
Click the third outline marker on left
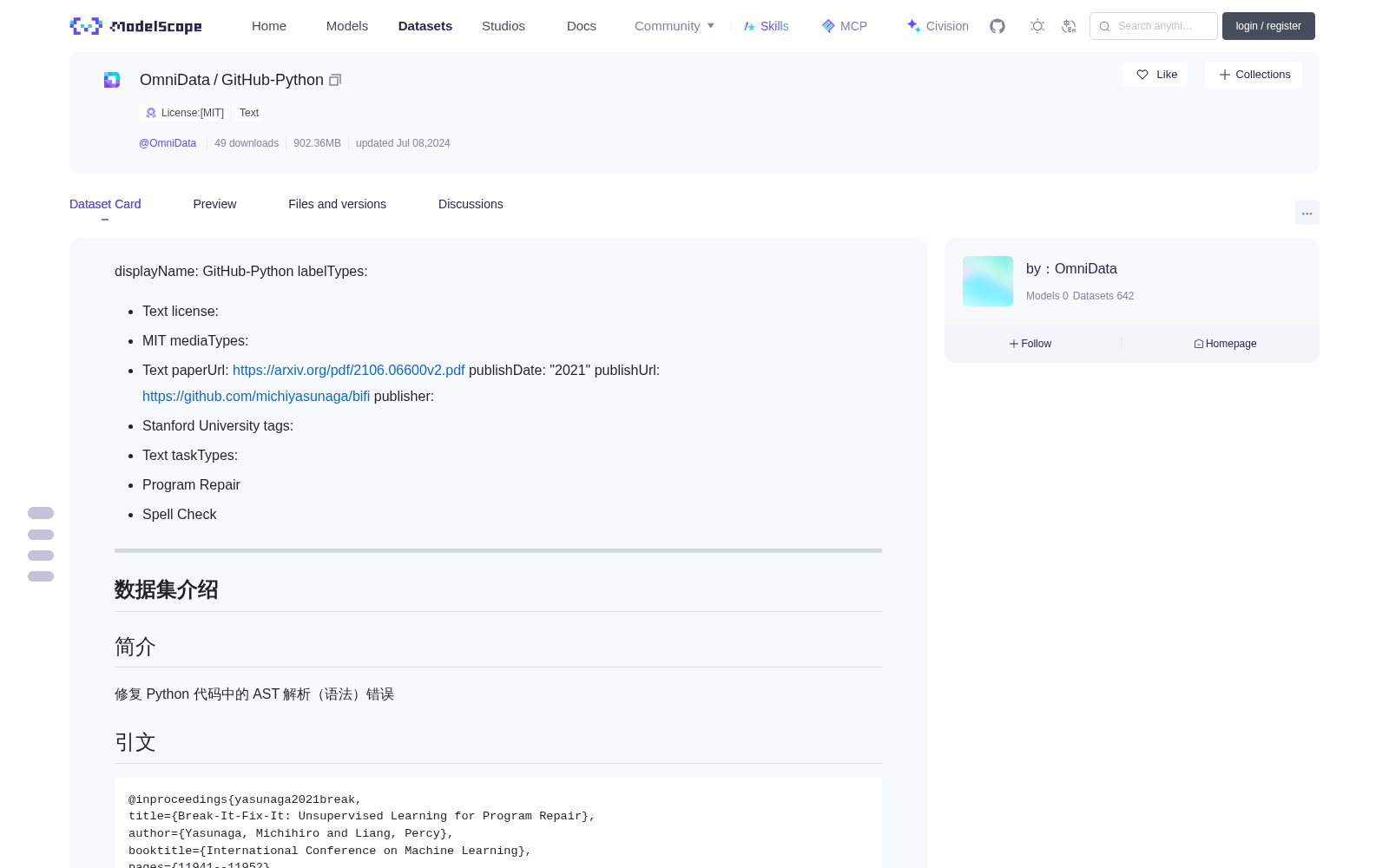(41, 556)
